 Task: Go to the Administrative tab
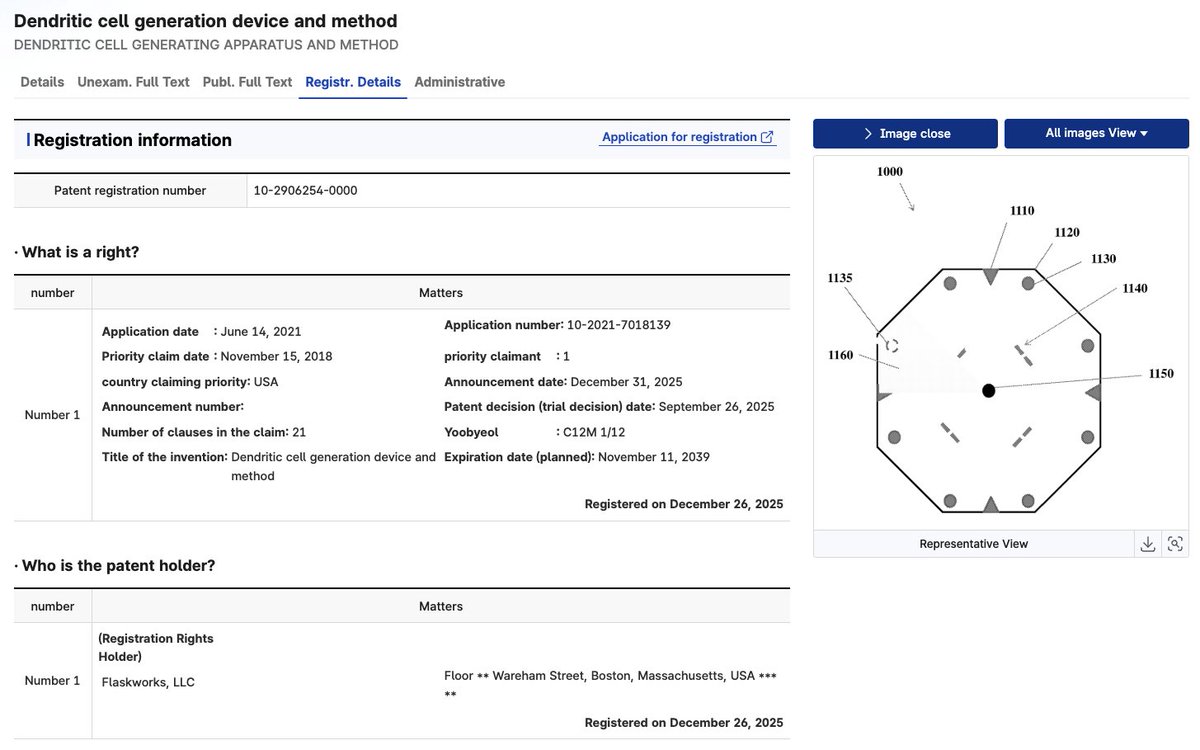(x=460, y=82)
